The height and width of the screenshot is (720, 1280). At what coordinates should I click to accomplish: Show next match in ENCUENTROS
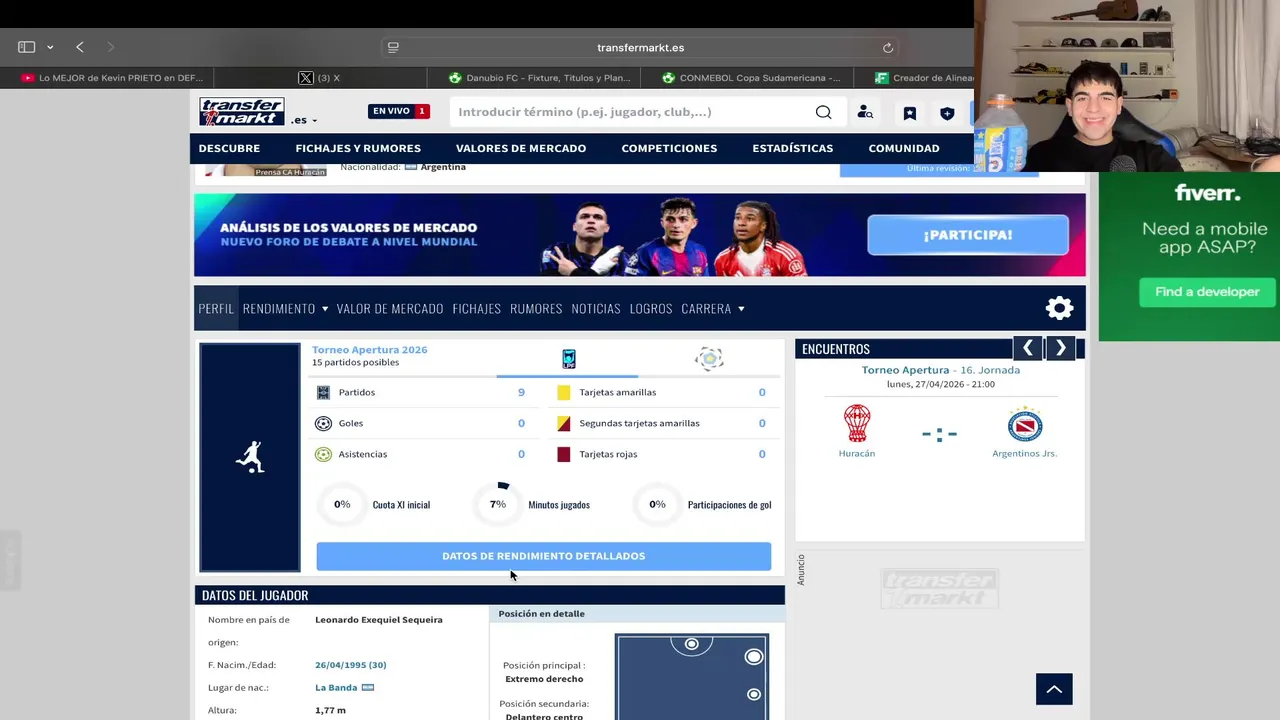click(1061, 348)
